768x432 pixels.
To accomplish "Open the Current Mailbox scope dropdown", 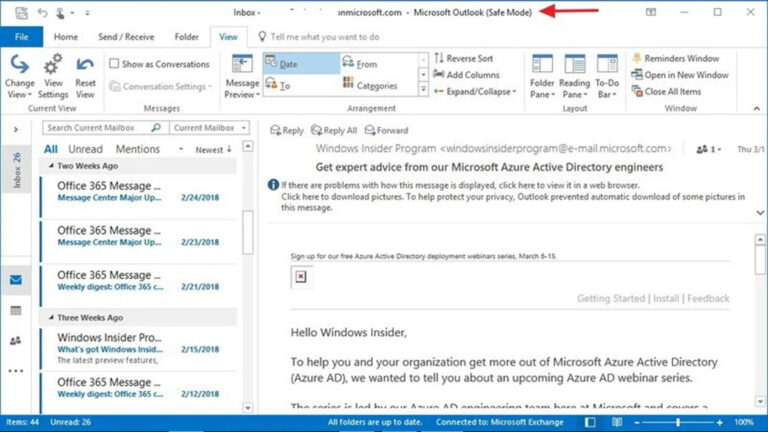I will click(x=209, y=127).
